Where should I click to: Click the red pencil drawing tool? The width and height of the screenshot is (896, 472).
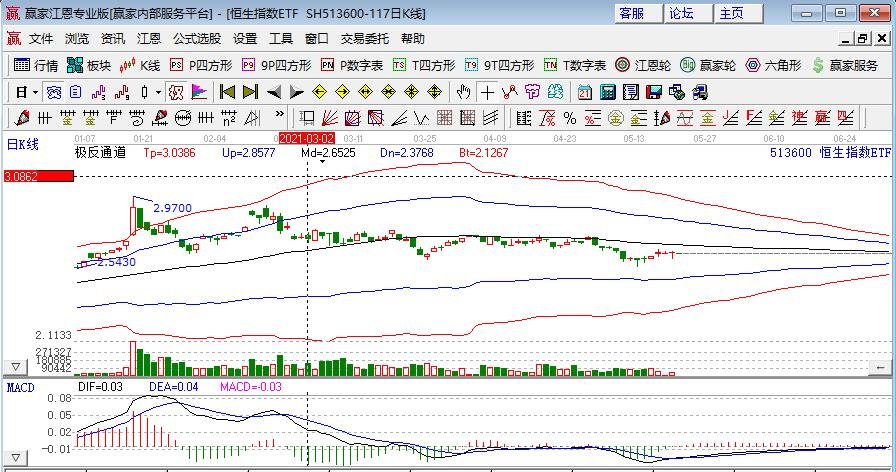click(x=22, y=118)
